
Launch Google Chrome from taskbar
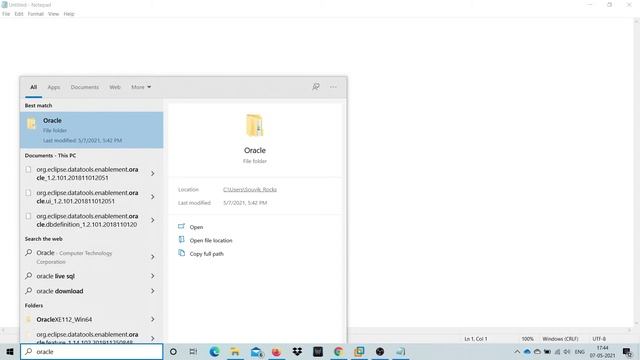coord(338,351)
